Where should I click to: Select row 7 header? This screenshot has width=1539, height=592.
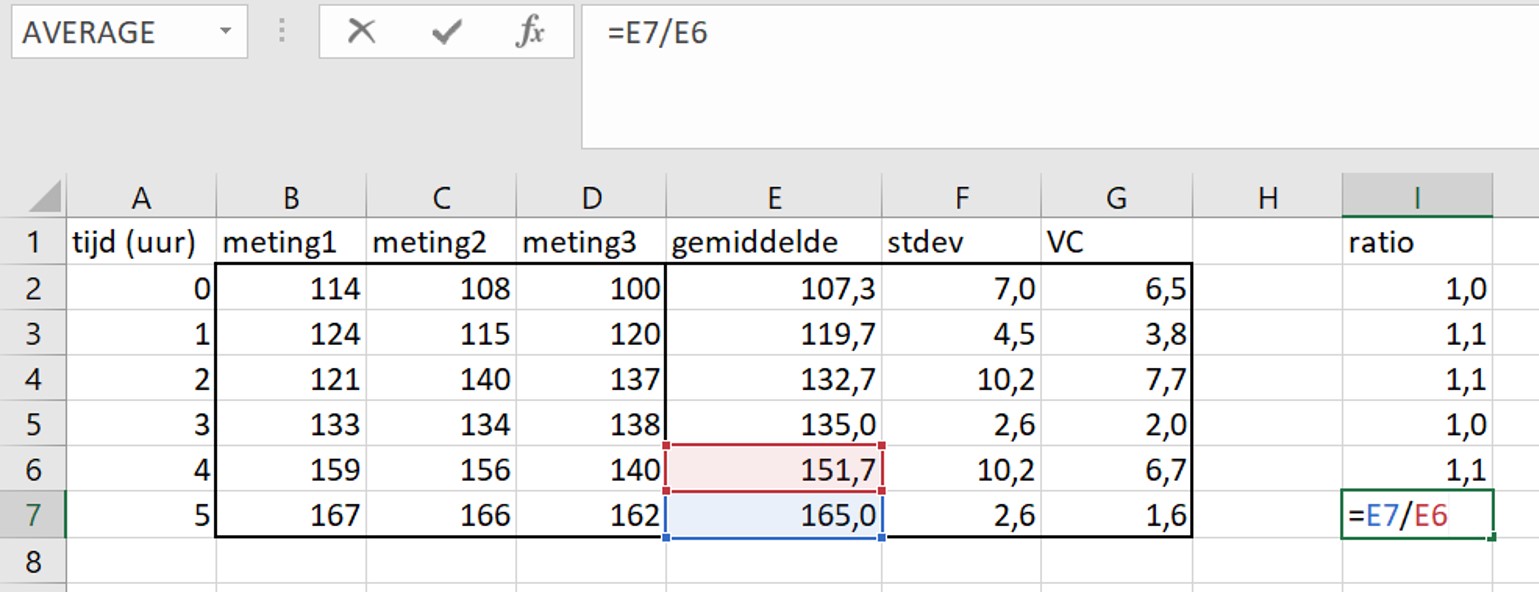[33, 516]
